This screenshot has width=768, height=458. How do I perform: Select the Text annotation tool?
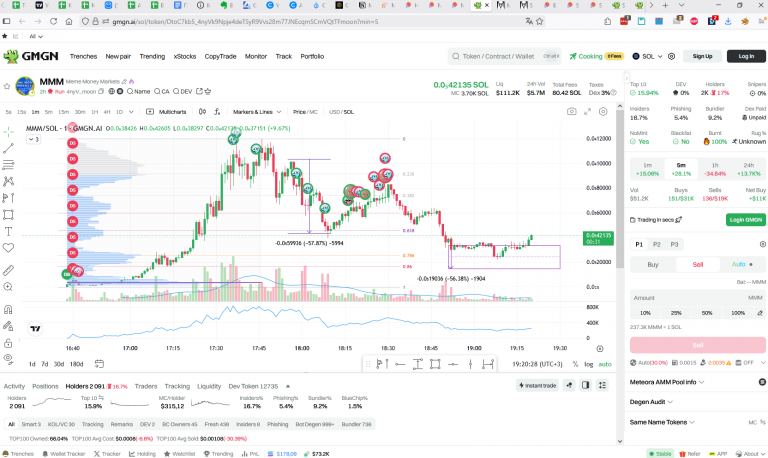[x=8, y=231]
